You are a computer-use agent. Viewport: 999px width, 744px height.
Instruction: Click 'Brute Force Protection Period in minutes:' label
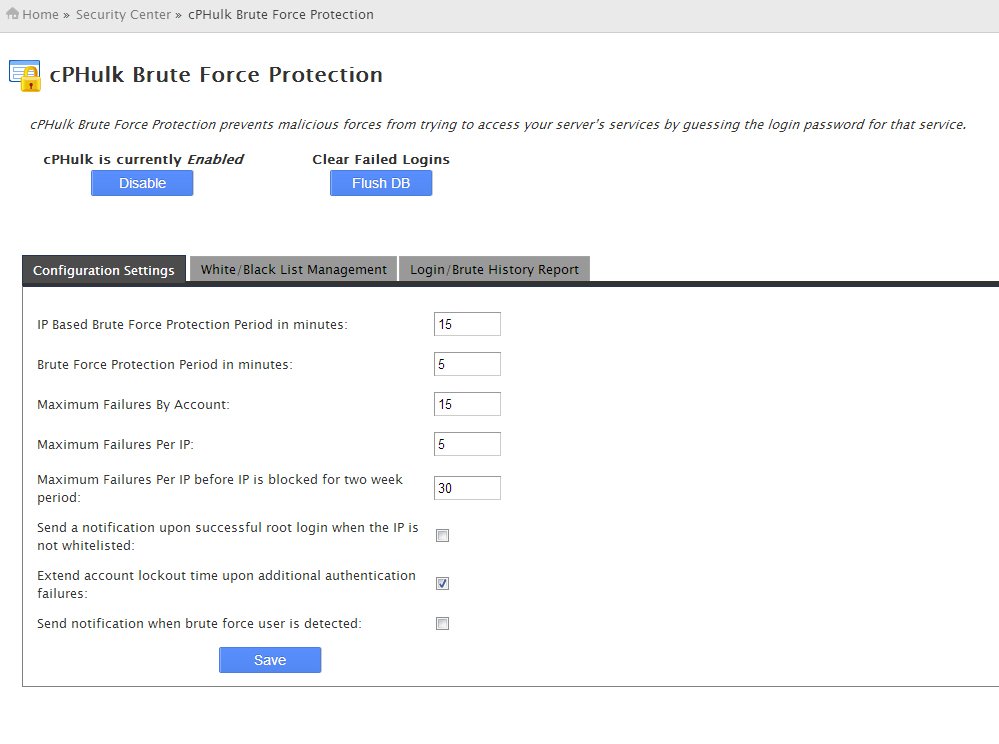click(165, 364)
